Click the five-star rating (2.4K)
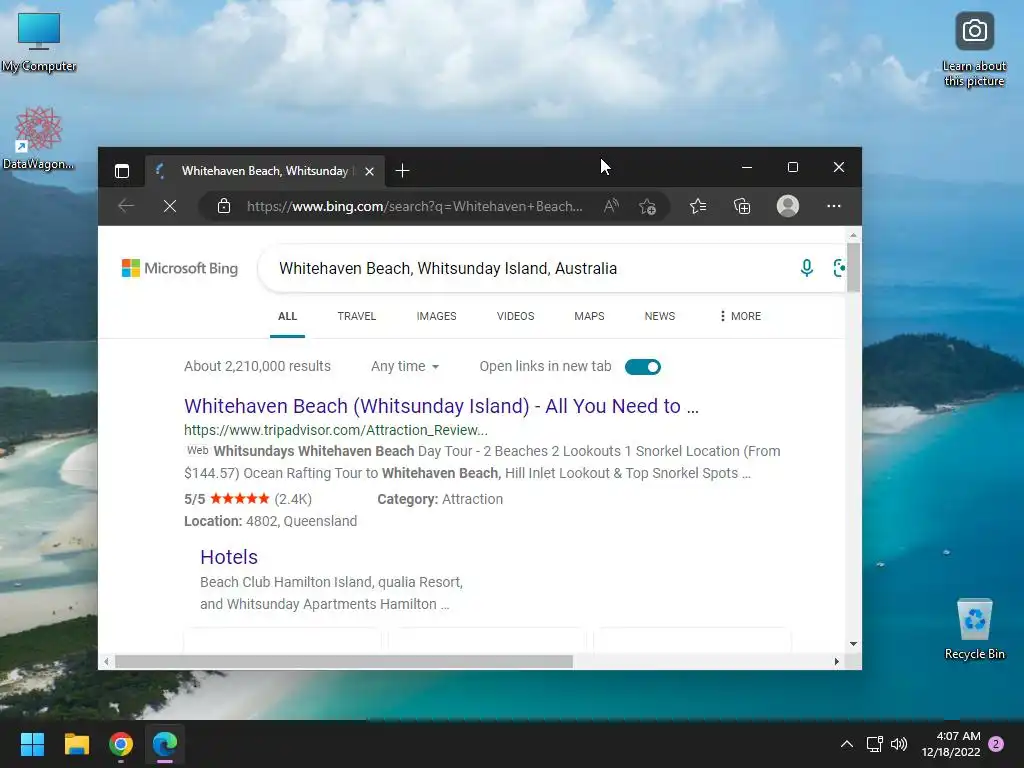This screenshot has height=768, width=1024. [x=248, y=499]
